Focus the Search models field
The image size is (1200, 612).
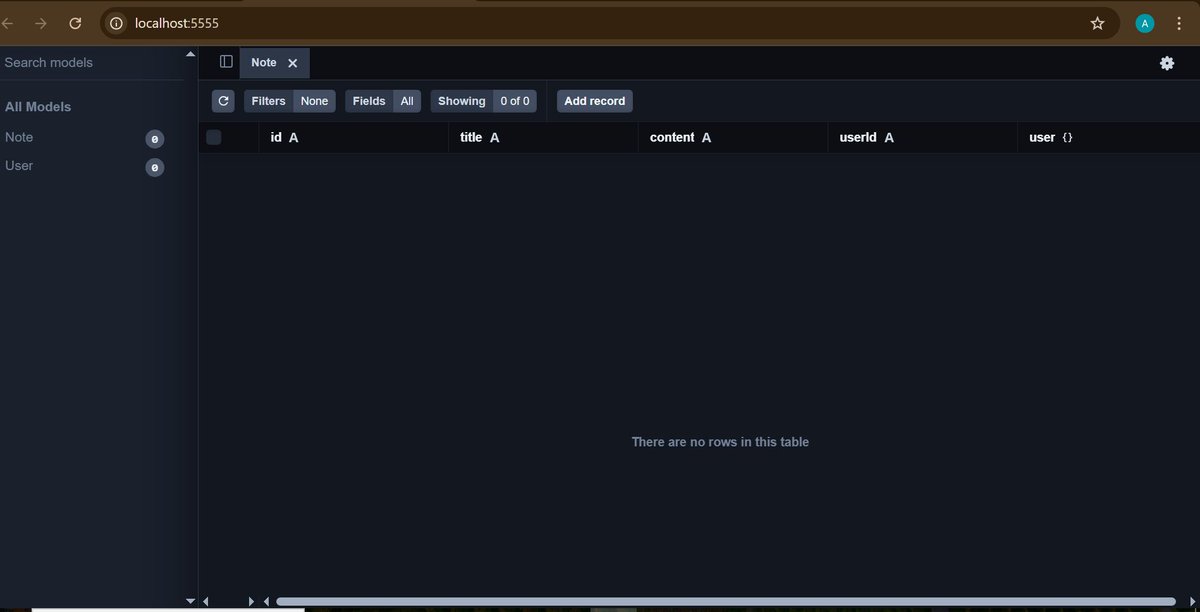(90, 62)
